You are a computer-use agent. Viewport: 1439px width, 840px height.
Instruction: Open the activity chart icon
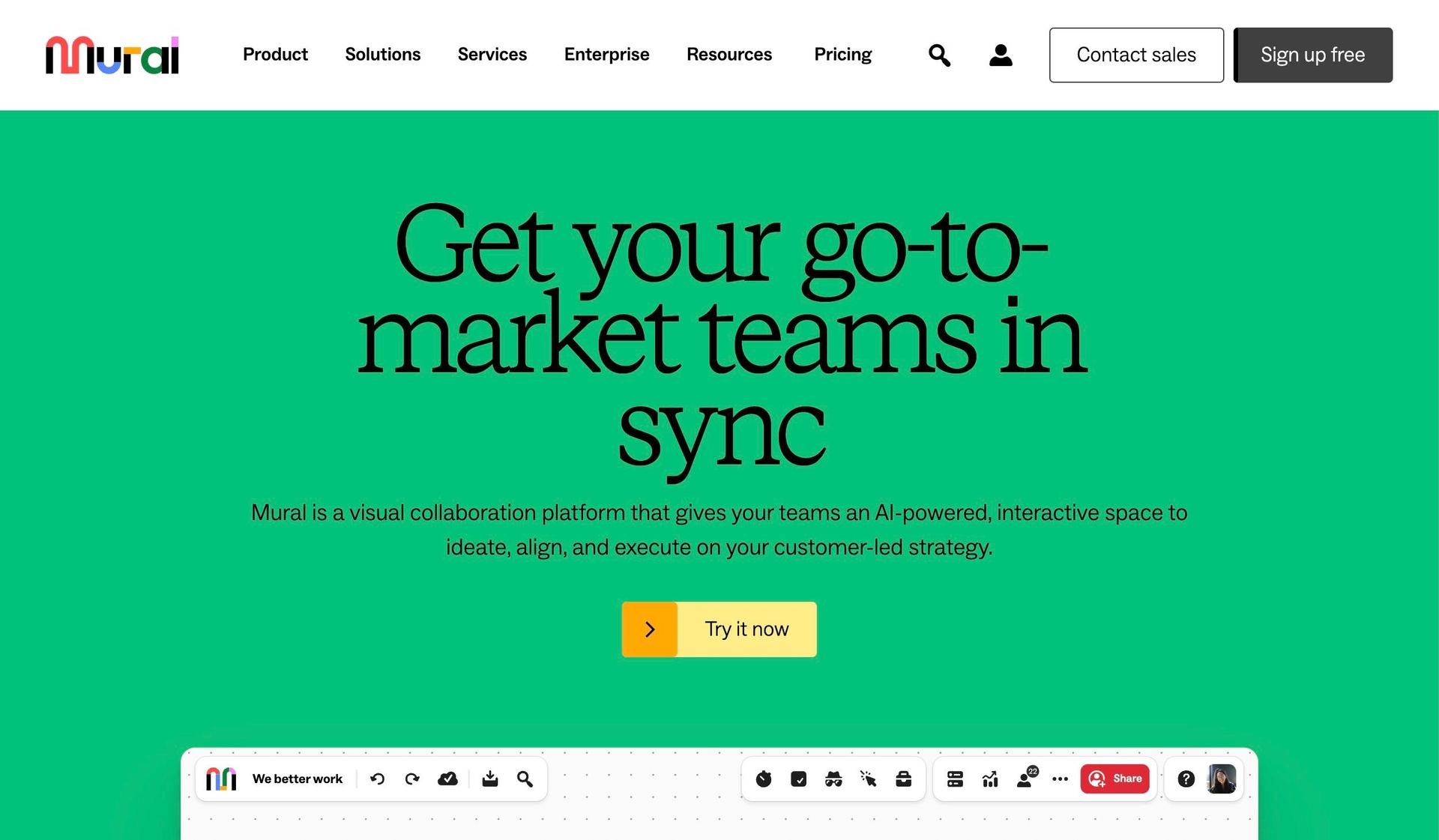coord(990,779)
